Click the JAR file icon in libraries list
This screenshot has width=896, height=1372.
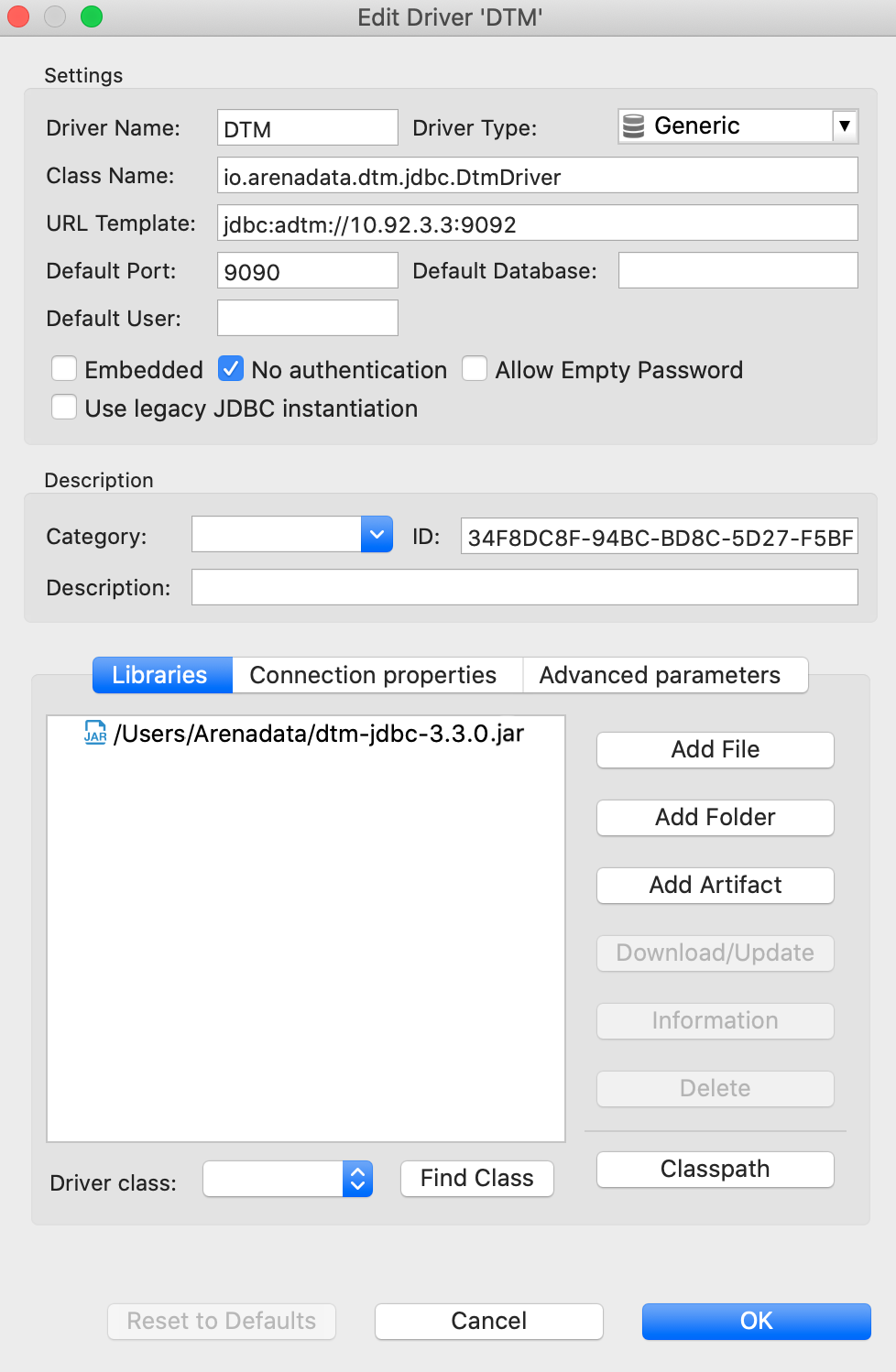(x=95, y=733)
